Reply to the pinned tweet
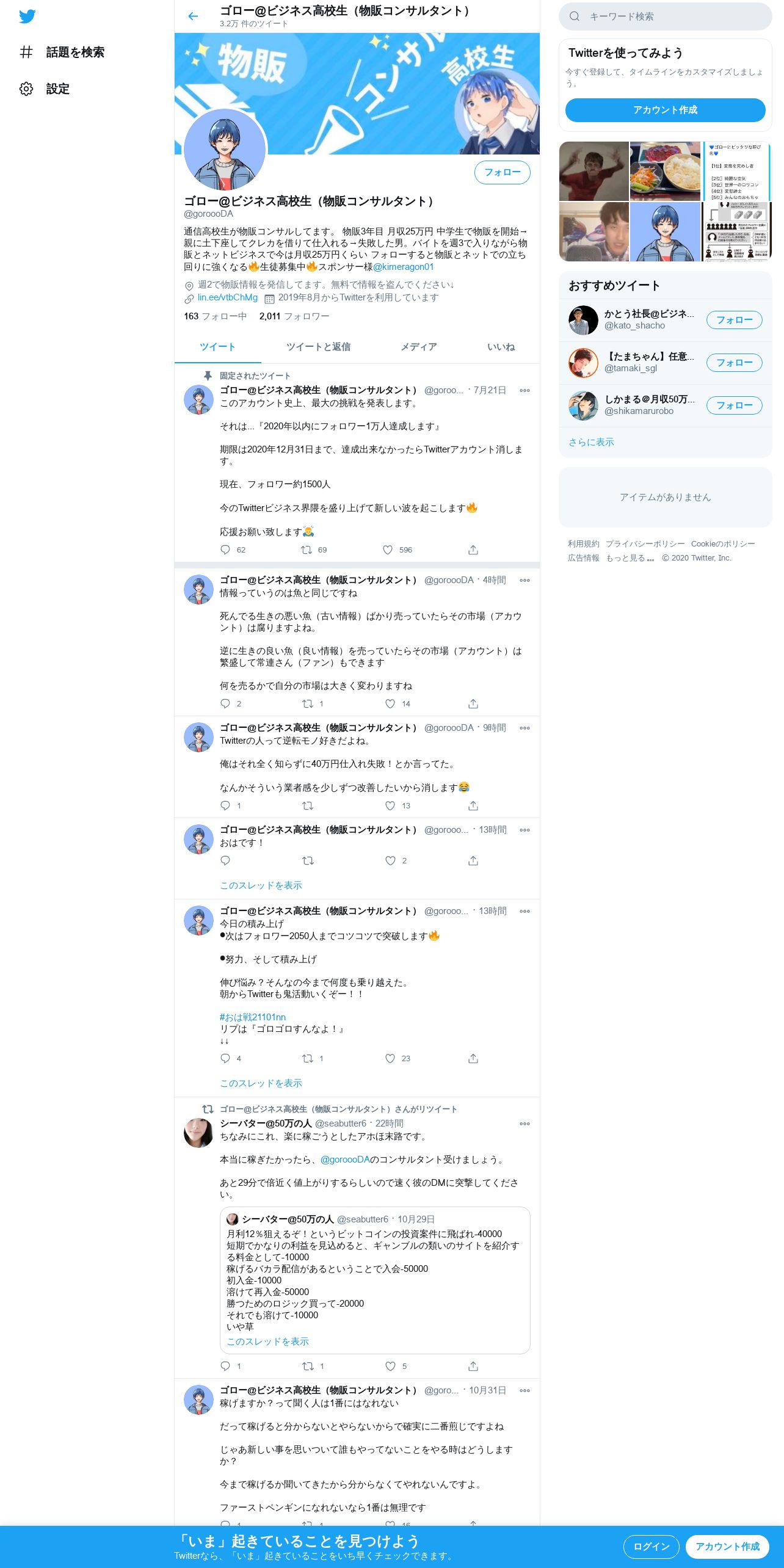 pyautogui.click(x=225, y=550)
